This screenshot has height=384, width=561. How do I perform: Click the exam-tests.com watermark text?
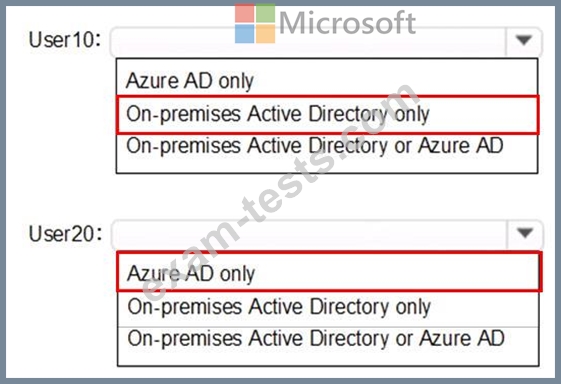[x=279, y=191]
